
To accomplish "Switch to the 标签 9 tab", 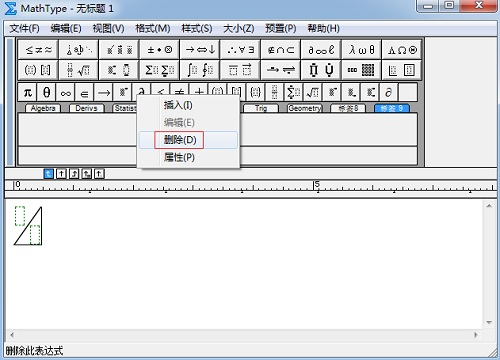I will coord(392,108).
